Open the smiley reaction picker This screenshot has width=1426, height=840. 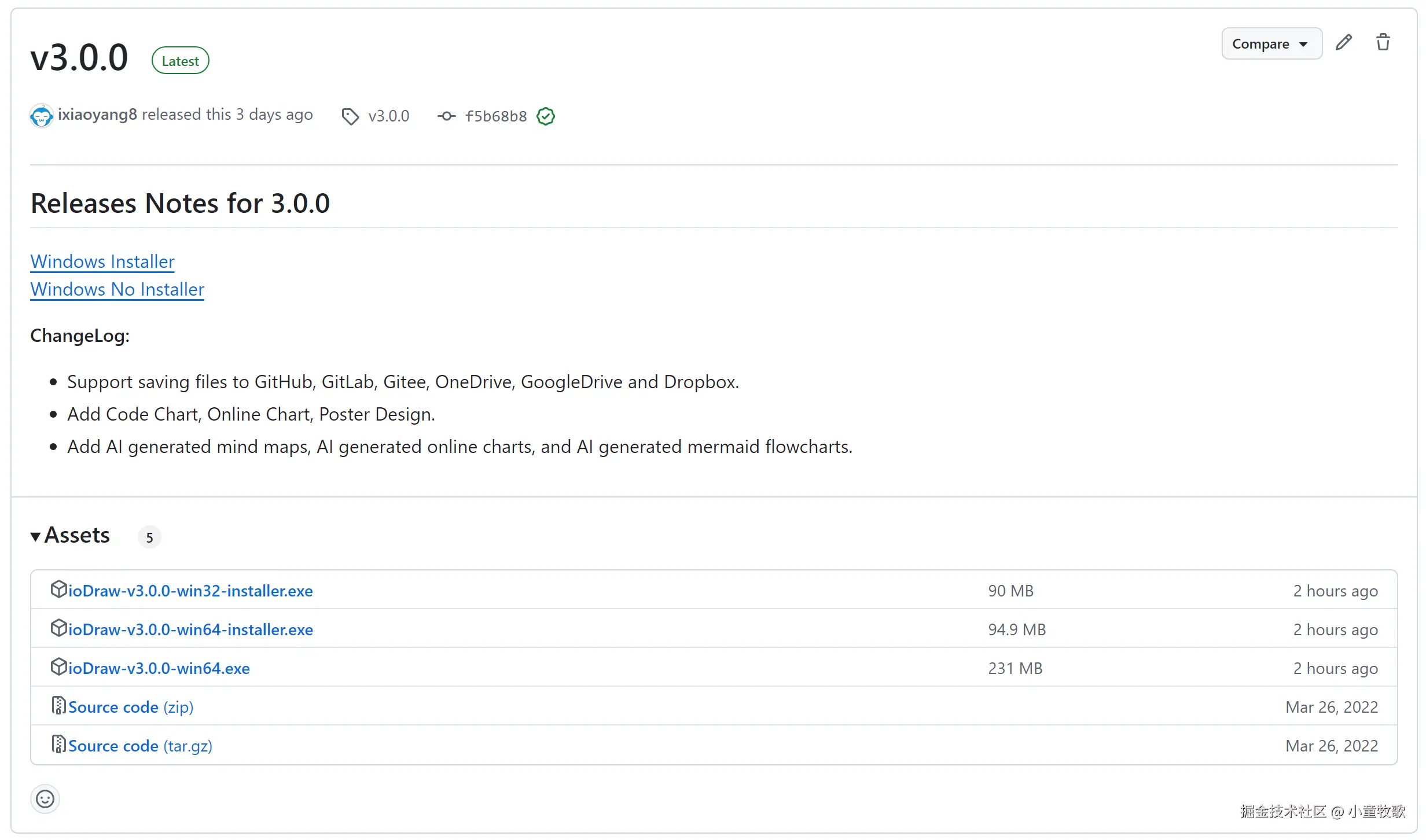point(45,799)
